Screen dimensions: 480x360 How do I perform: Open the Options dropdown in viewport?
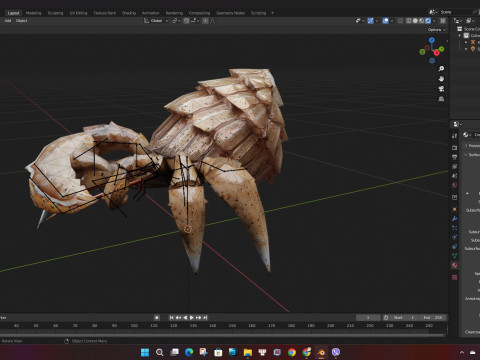point(437,30)
